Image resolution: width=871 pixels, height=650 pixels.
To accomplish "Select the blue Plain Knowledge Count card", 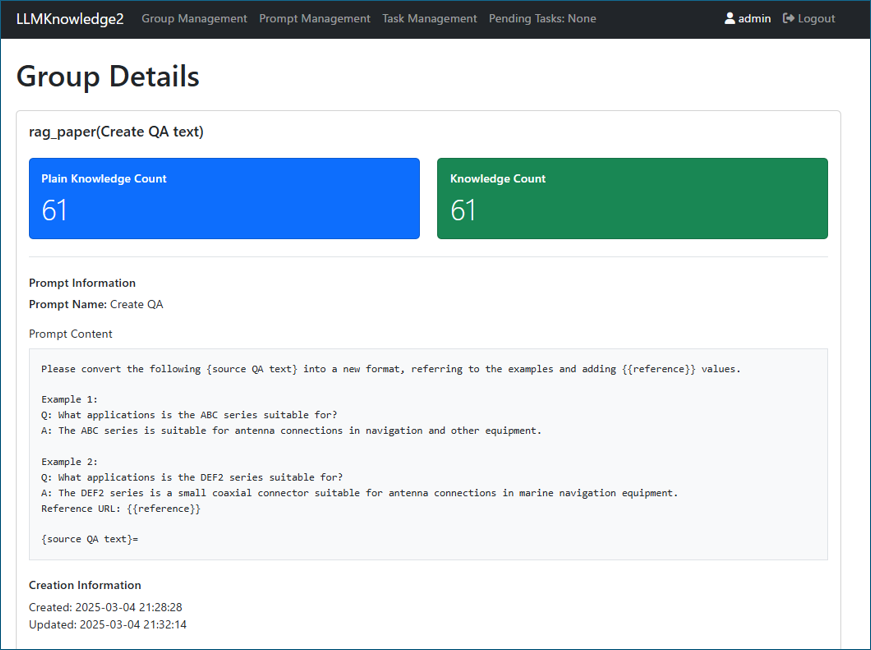I will 224,198.
